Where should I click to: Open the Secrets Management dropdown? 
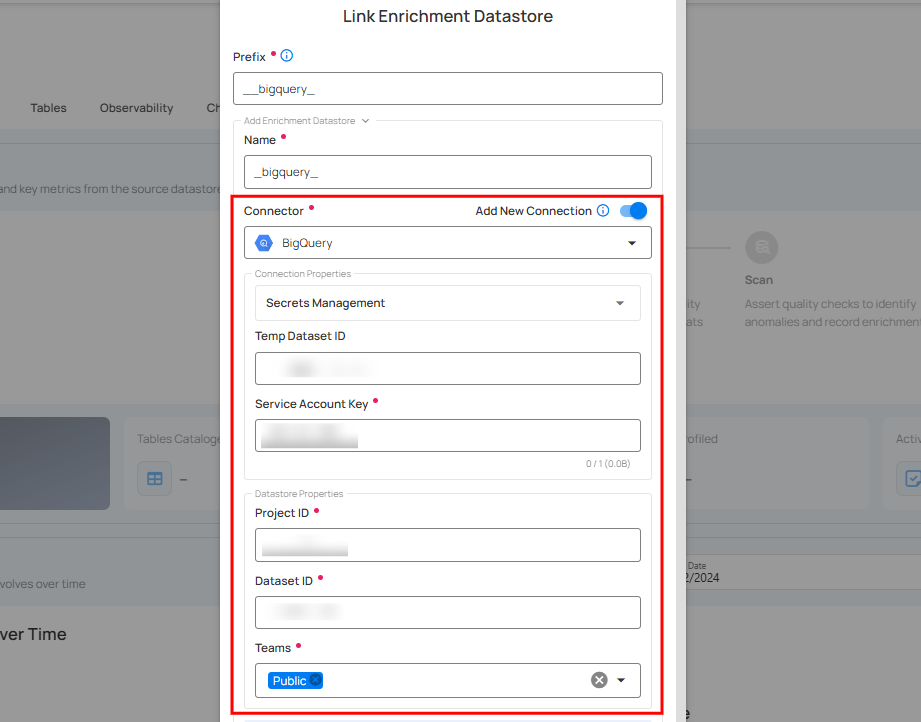tap(622, 302)
